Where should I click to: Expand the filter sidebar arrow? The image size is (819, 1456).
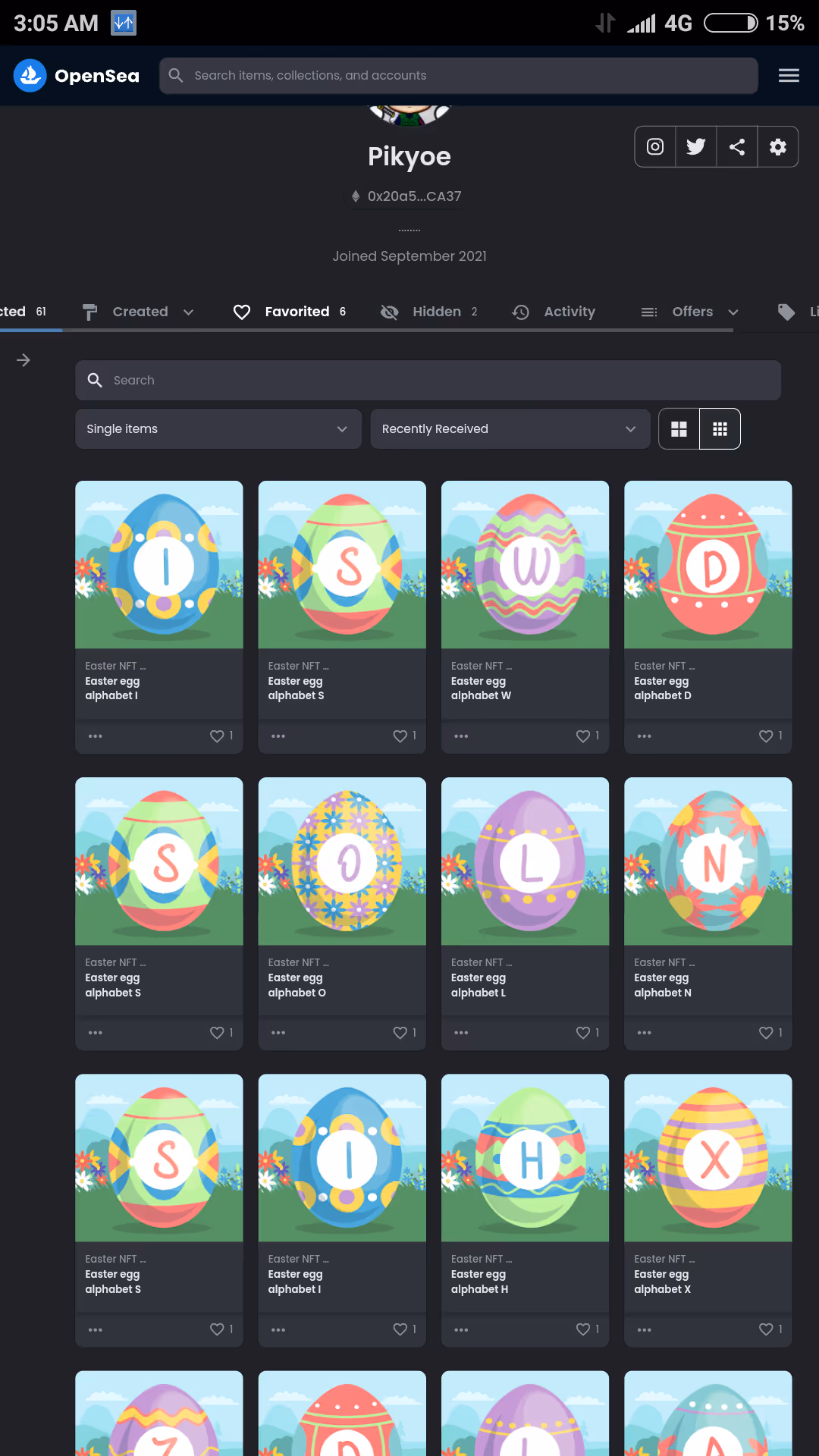point(24,360)
